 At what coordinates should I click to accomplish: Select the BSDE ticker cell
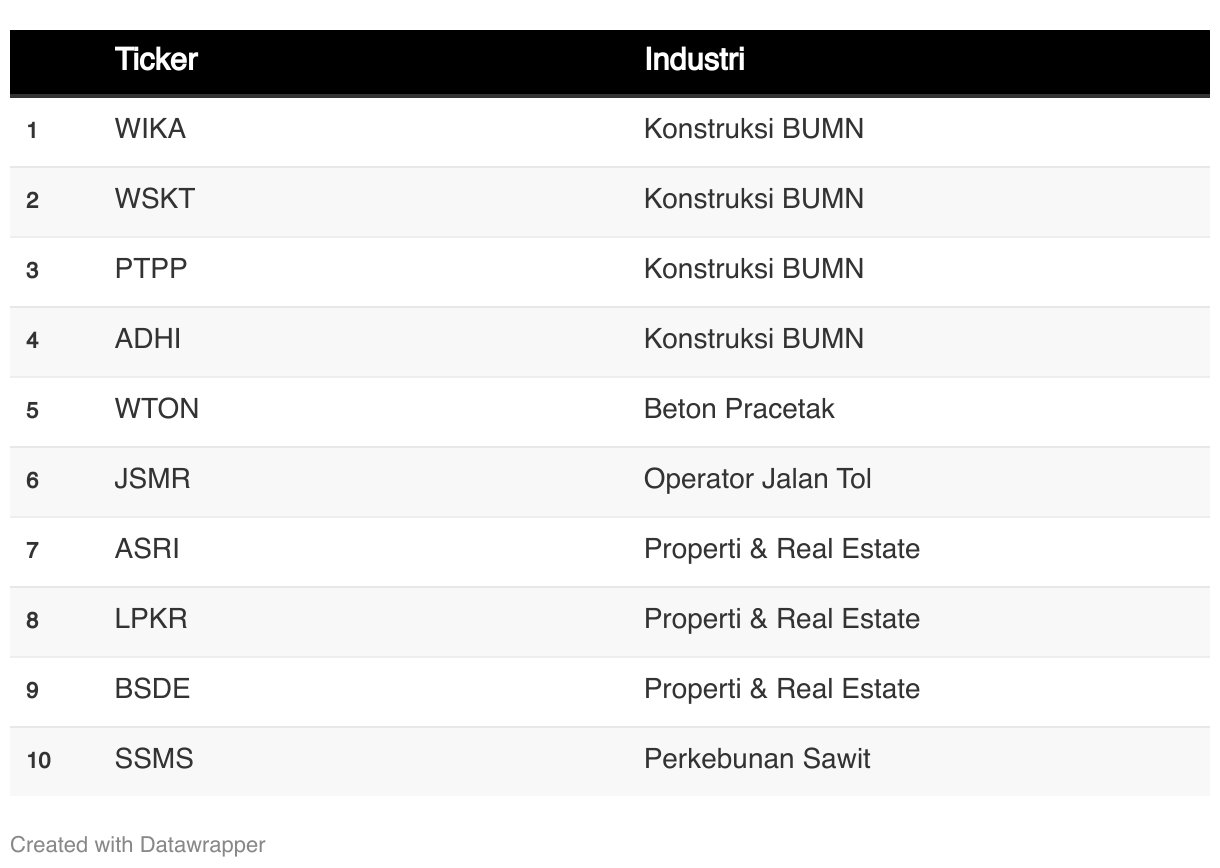click(152, 689)
